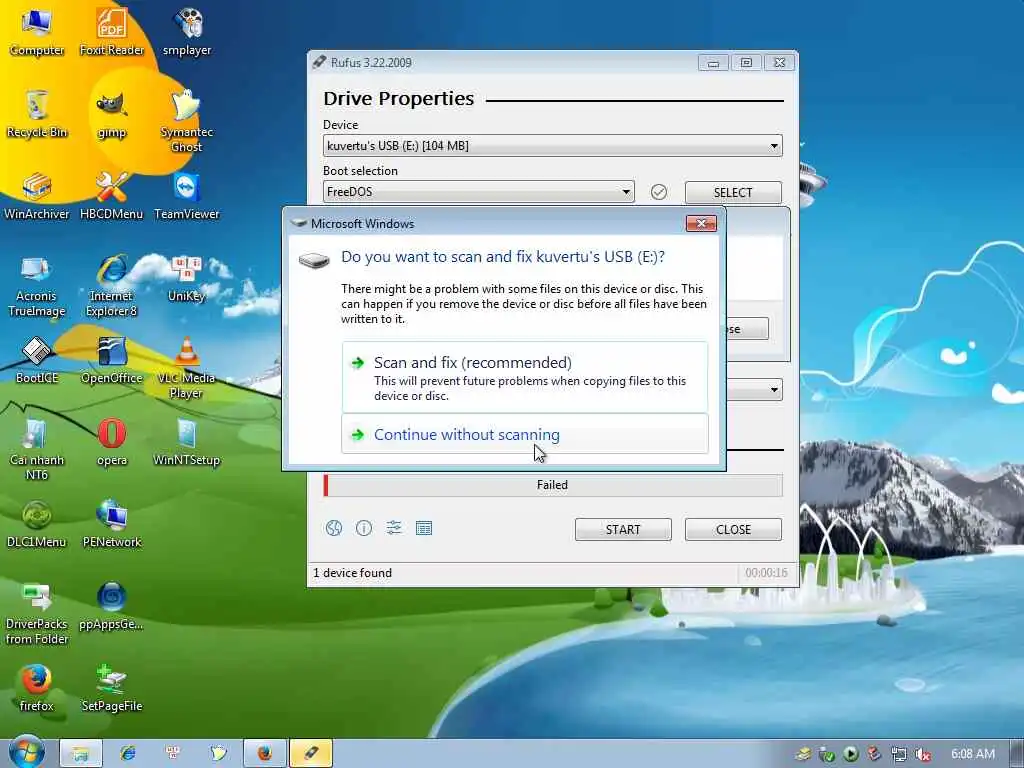Click the Internet Explorer taskbar icon
1024x768 pixels.
128,753
